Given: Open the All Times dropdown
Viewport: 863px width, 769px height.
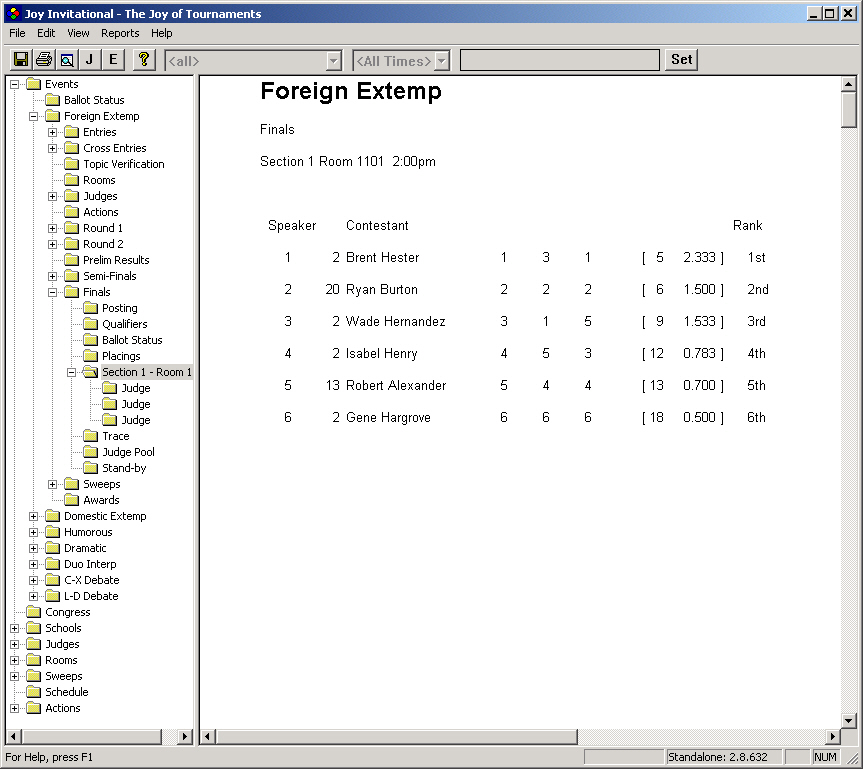Looking at the screenshot, I should 441,61.
